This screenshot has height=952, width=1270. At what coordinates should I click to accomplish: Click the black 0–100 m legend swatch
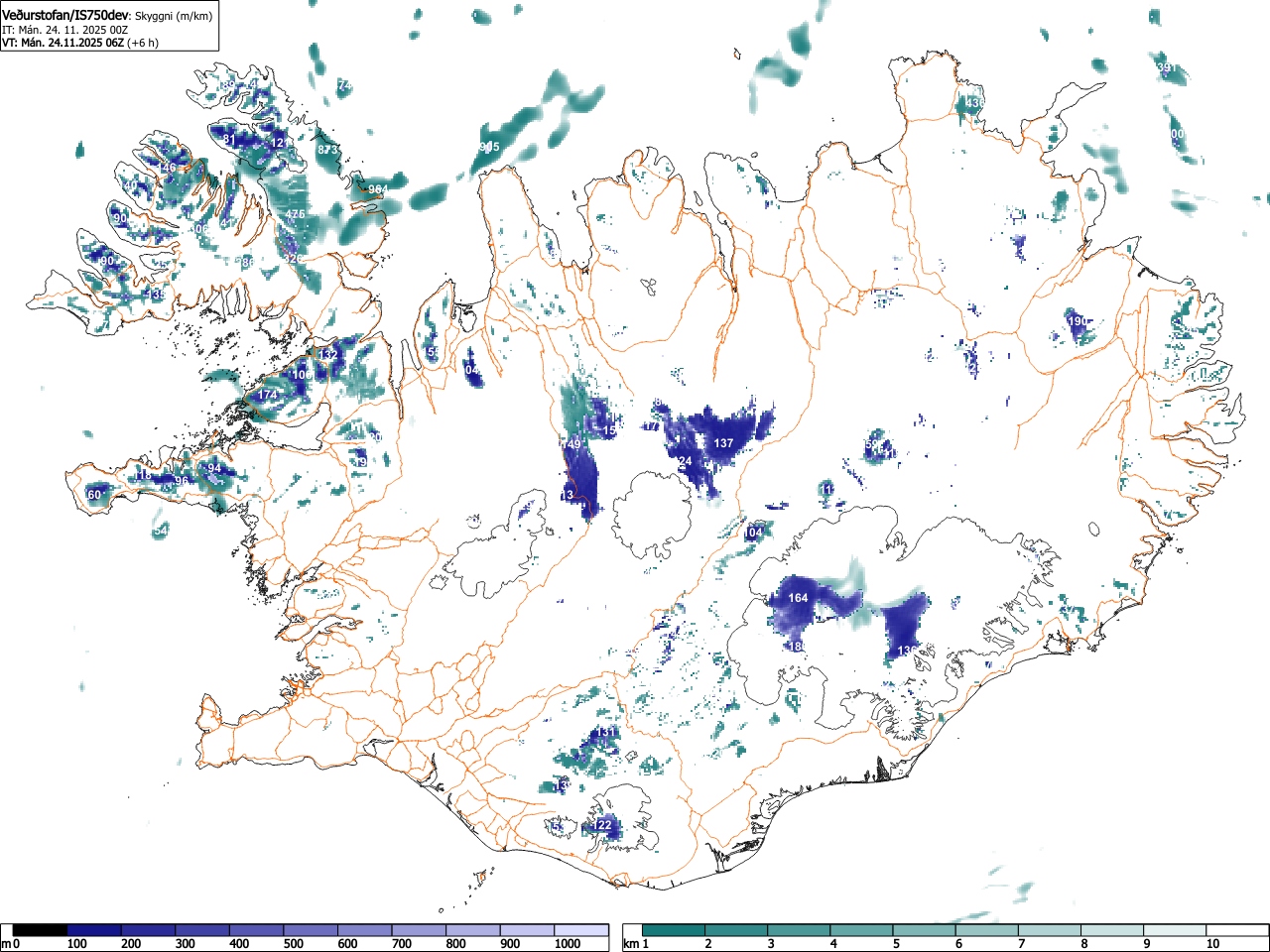click(x=40, y=930)
